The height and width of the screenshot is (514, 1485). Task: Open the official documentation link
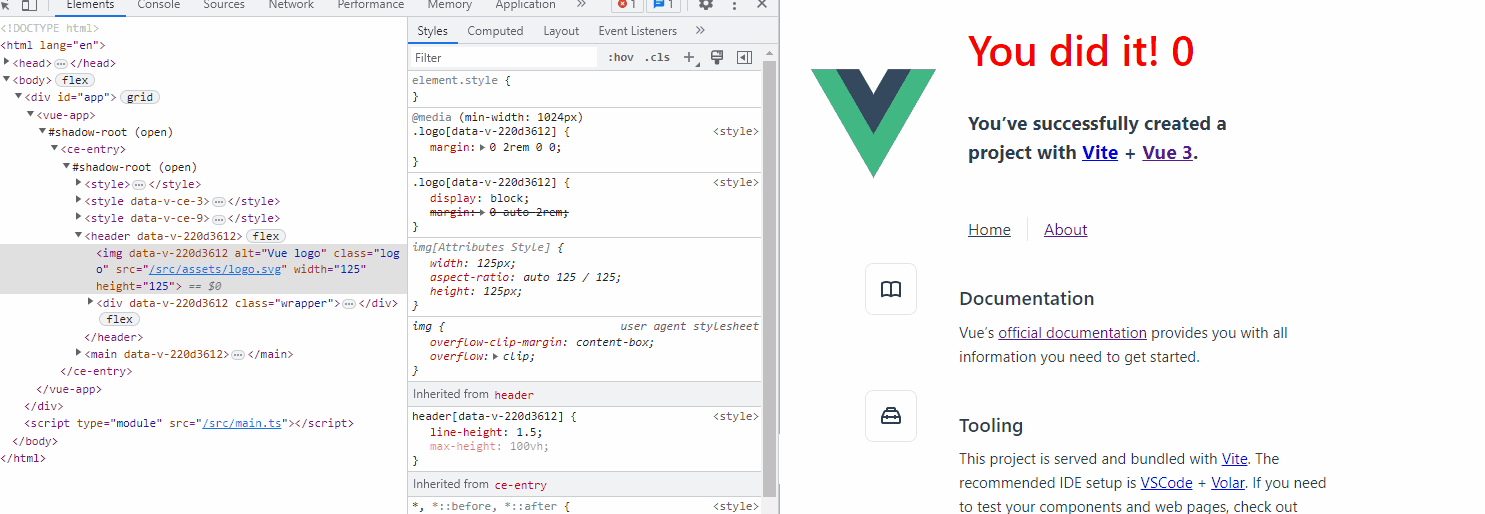coord(1072,333)
